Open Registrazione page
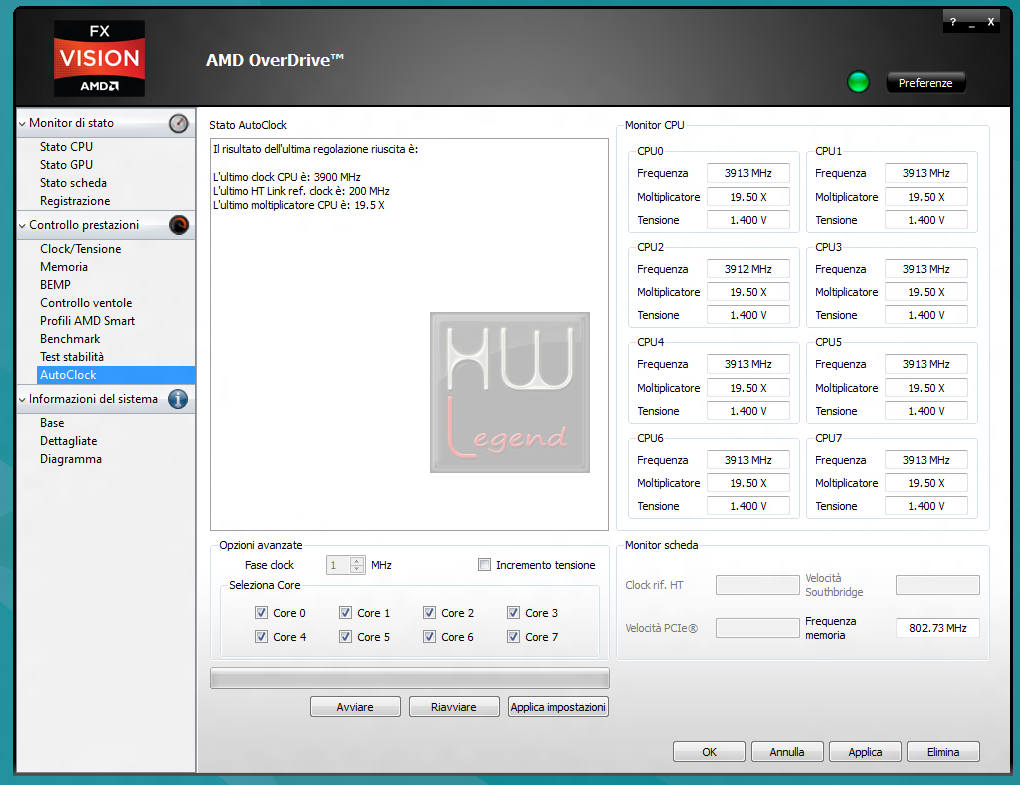 click(x=75, y=201)
